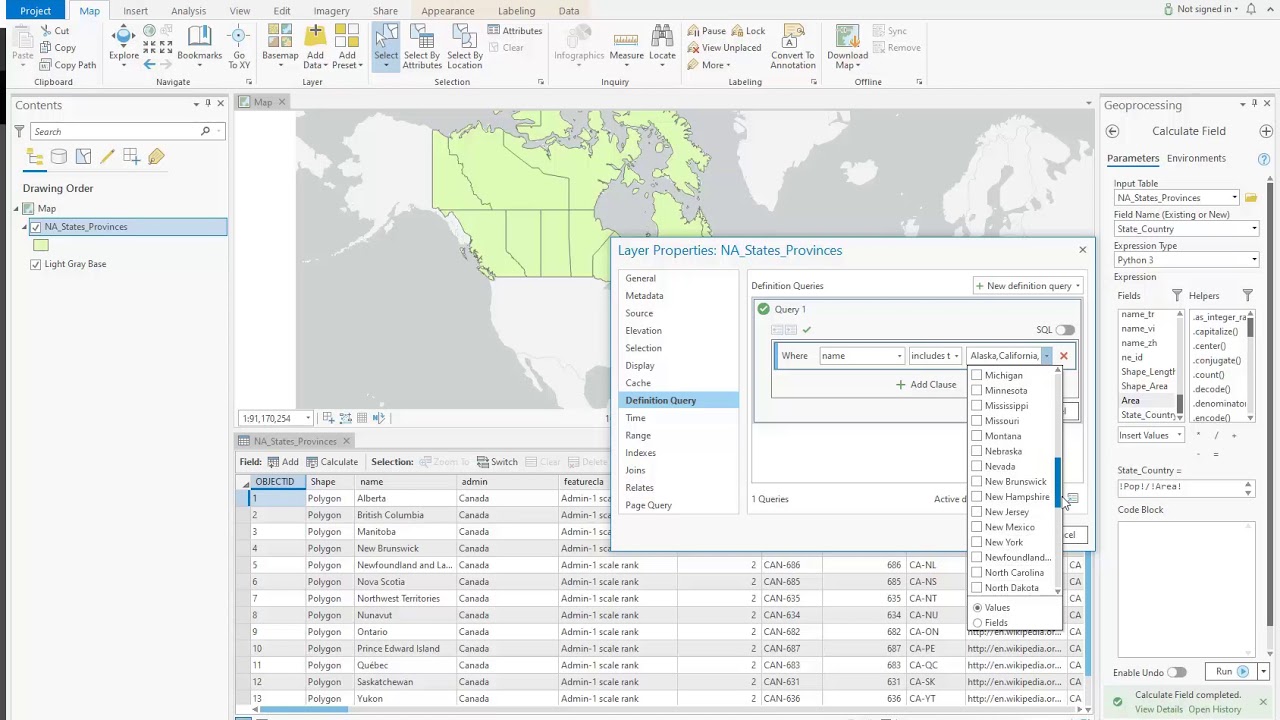Toggle NA_States_Provinces layer visibility
The image size is (1280, 720).
[36, 227]
